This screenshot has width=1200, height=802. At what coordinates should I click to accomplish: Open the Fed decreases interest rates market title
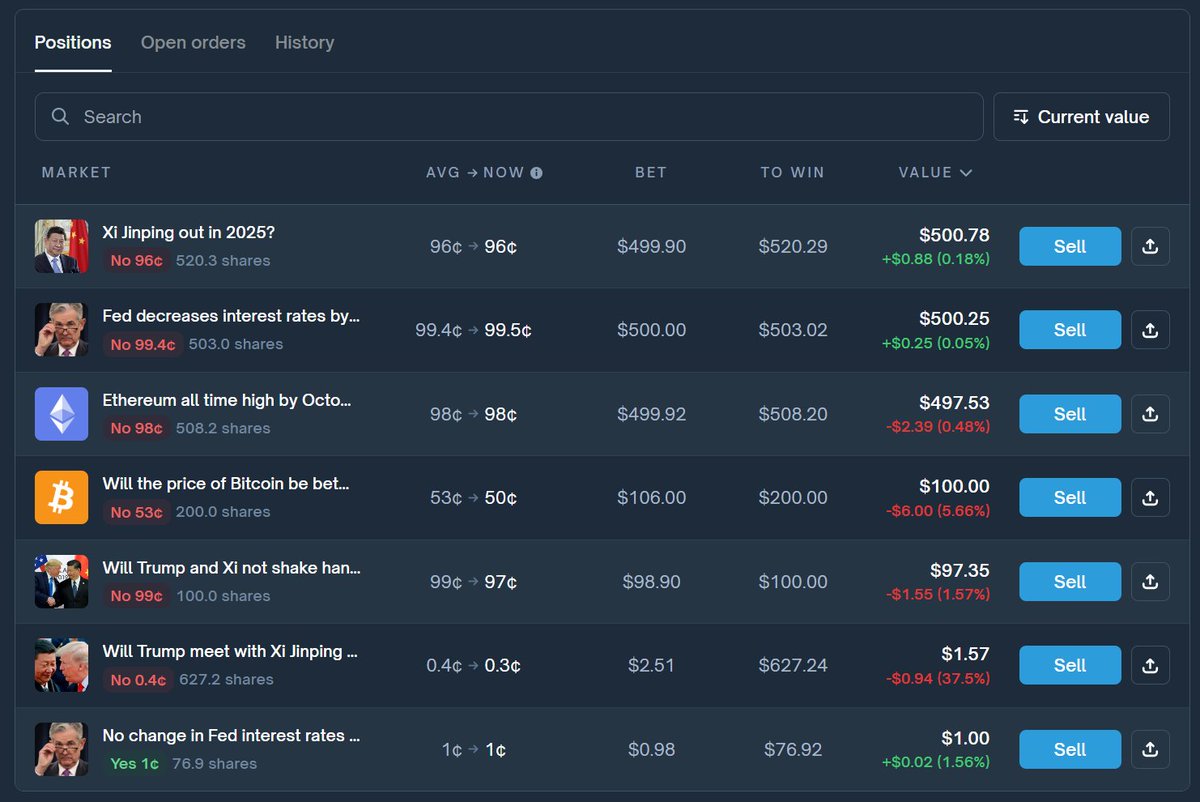click(231, 316)
